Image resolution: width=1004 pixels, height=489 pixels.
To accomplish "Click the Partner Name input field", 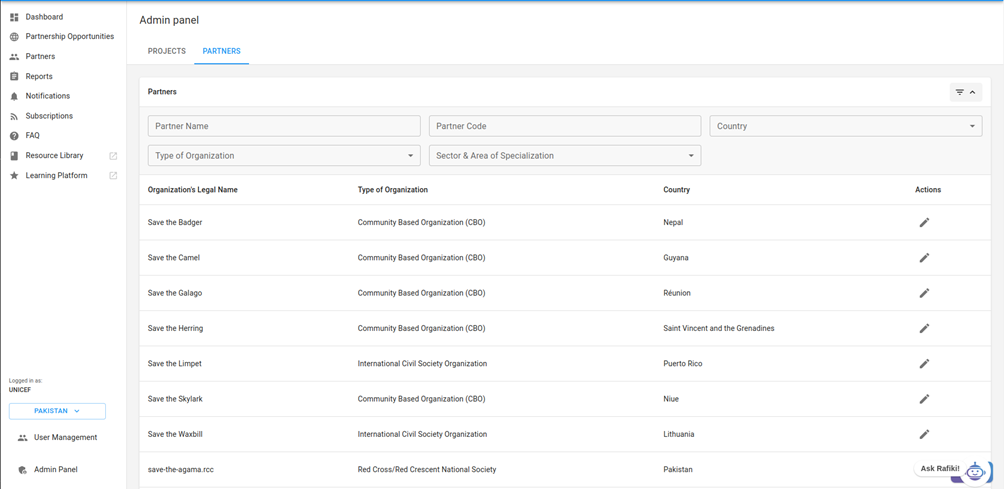I will (284, 126).
